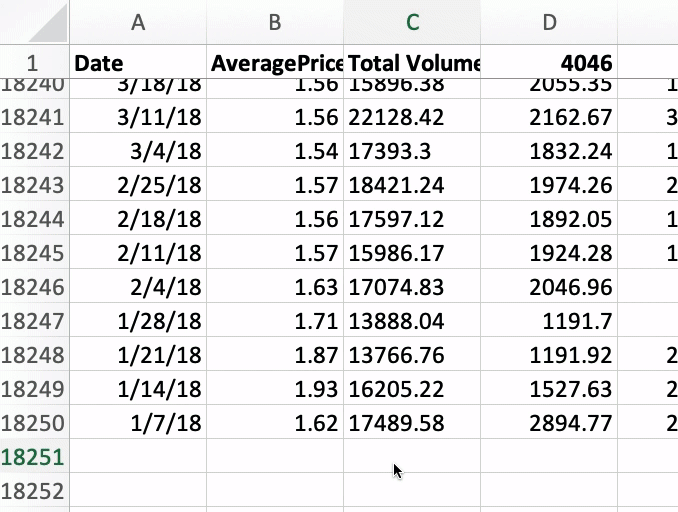Select row 1 header
Viewport: 678px width, 512px height.
pyautogui.click(x=34, y=63)
